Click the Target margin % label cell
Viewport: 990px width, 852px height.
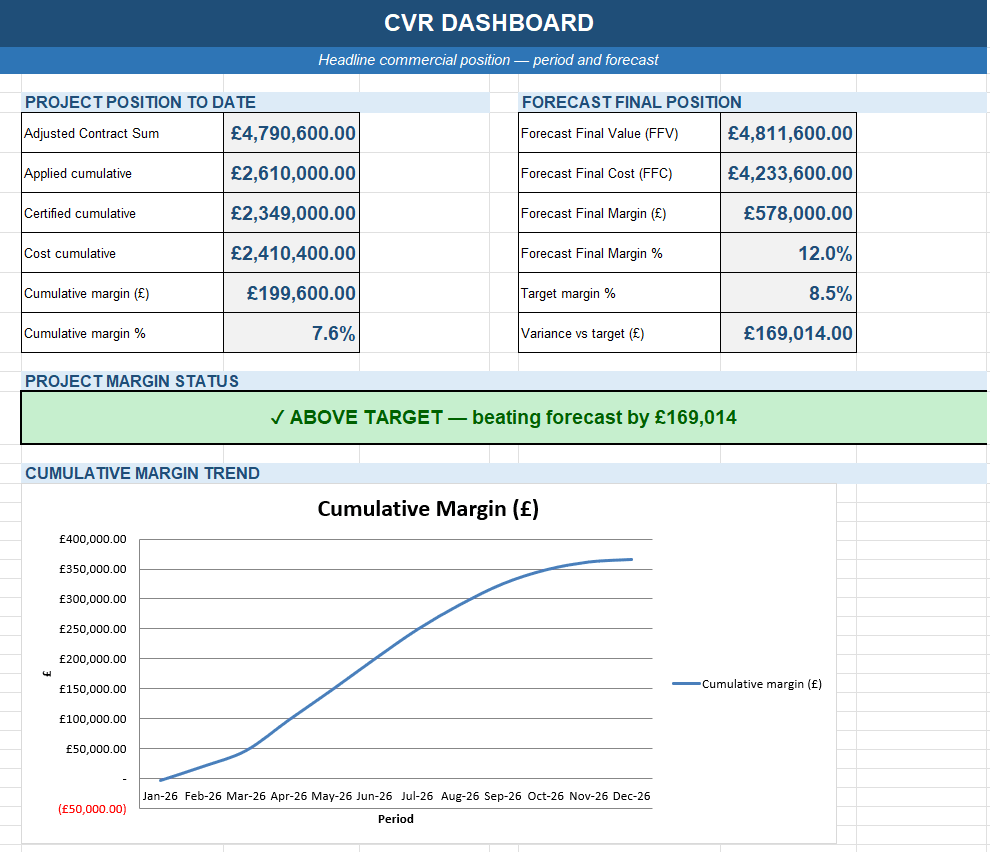pos(619,293)
